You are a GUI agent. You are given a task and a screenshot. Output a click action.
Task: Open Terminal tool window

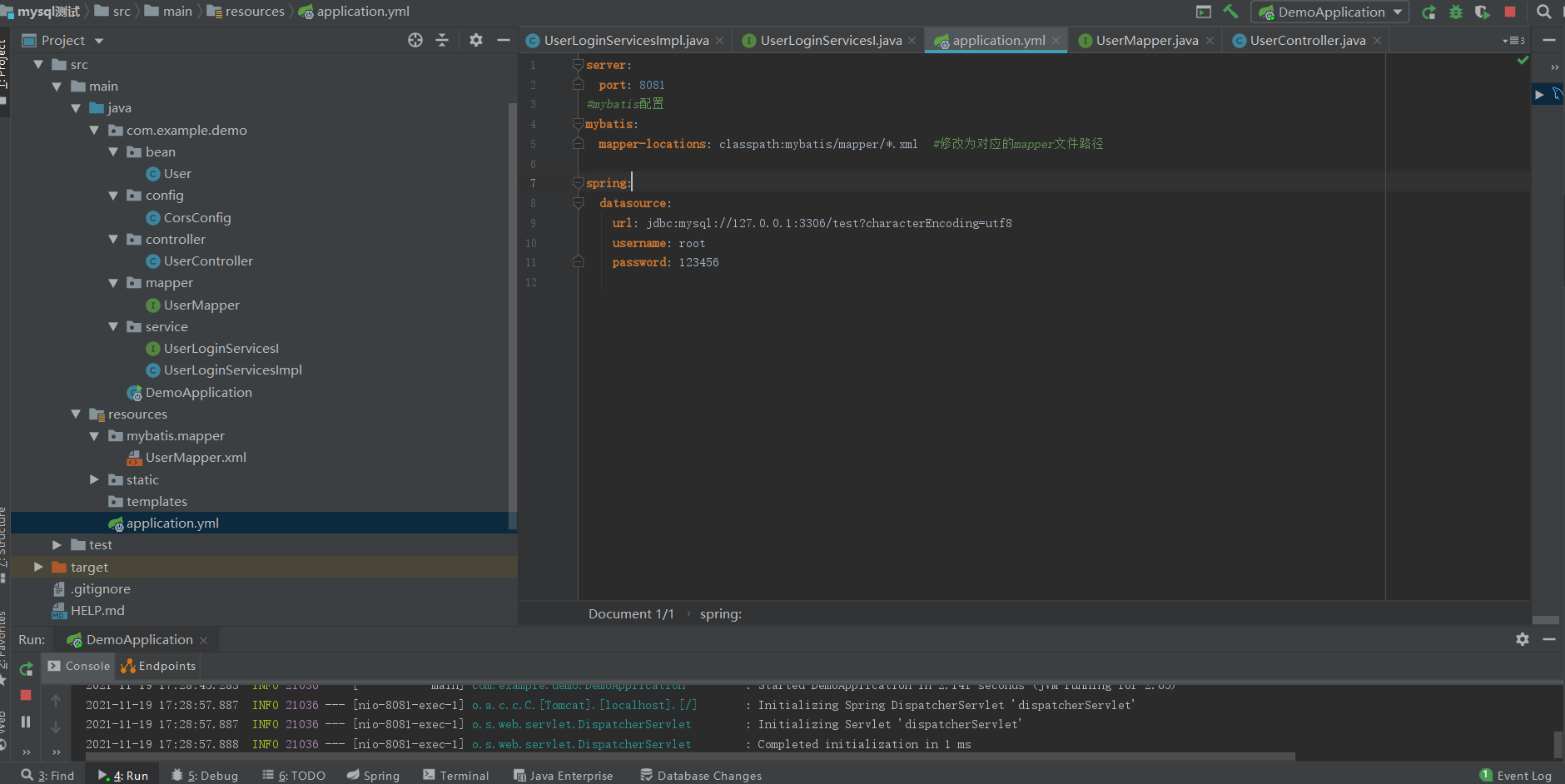coord(456,775)
